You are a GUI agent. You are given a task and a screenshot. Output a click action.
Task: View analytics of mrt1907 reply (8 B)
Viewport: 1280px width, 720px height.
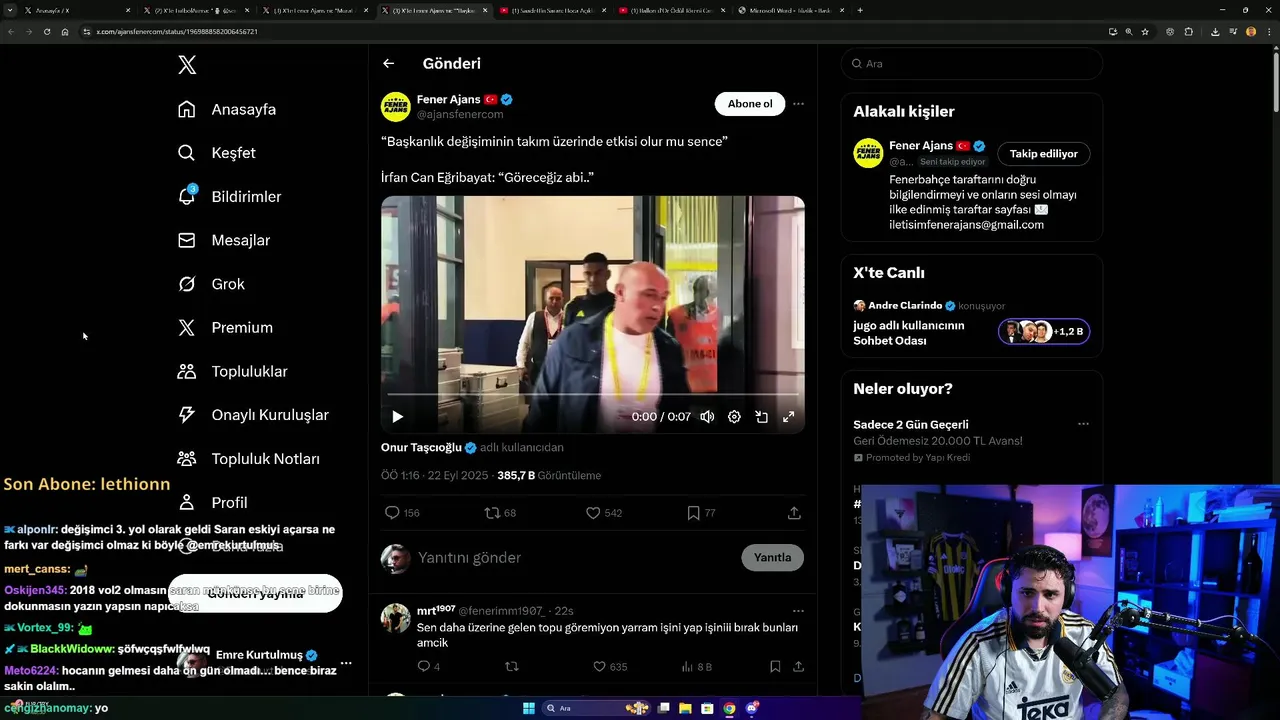tap(697, 666)
